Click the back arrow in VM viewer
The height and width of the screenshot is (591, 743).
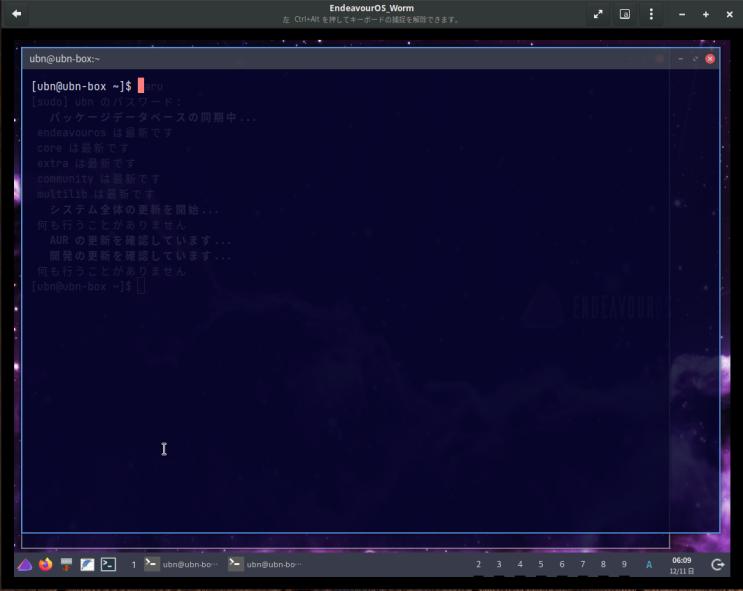17,14
